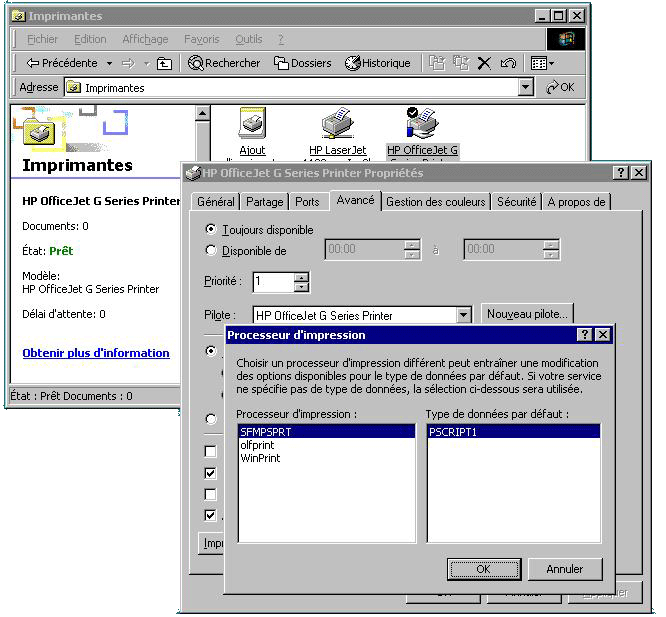The image size is (666, 617).
Task: Click the start time 00:00 field
Action: pyautogui.click(x=365, y=249)
